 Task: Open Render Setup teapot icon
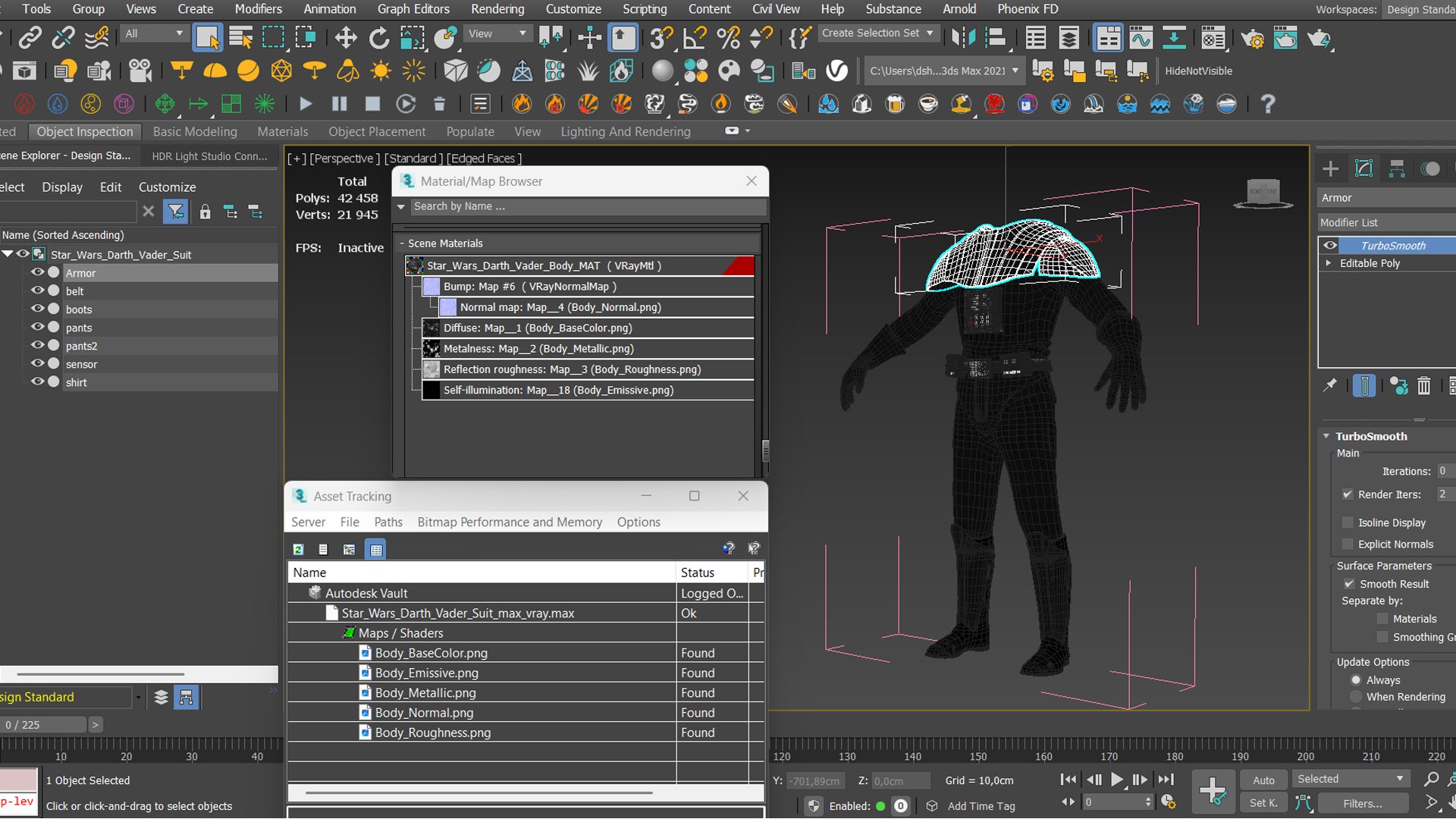1252,37
